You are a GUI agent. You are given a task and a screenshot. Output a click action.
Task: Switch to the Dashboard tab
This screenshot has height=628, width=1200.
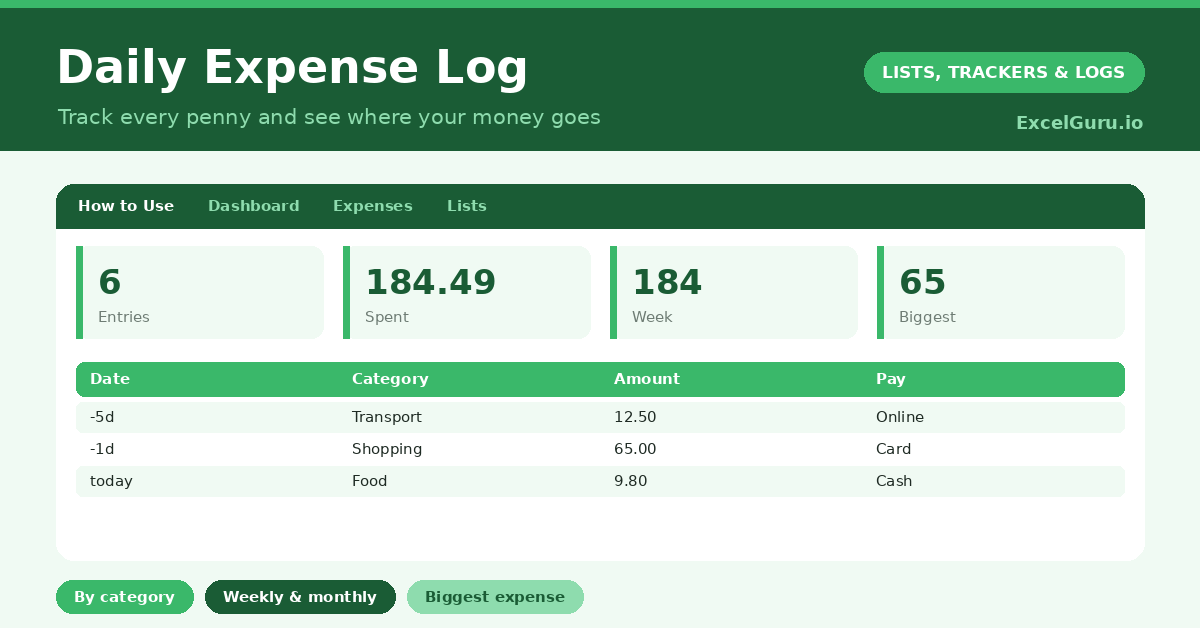coord(254,206)
